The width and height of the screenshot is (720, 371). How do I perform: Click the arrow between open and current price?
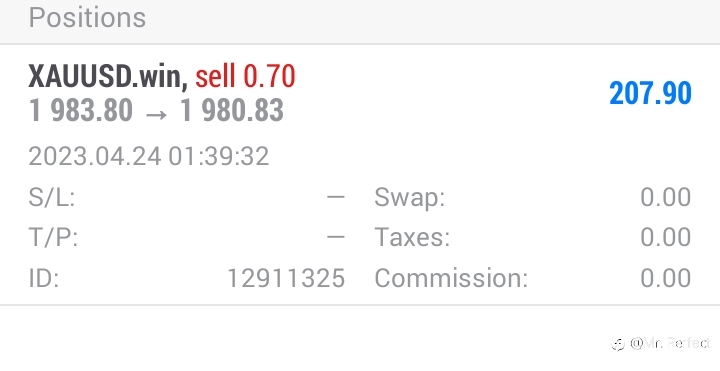pyautogui.click(x=156, y=114)
